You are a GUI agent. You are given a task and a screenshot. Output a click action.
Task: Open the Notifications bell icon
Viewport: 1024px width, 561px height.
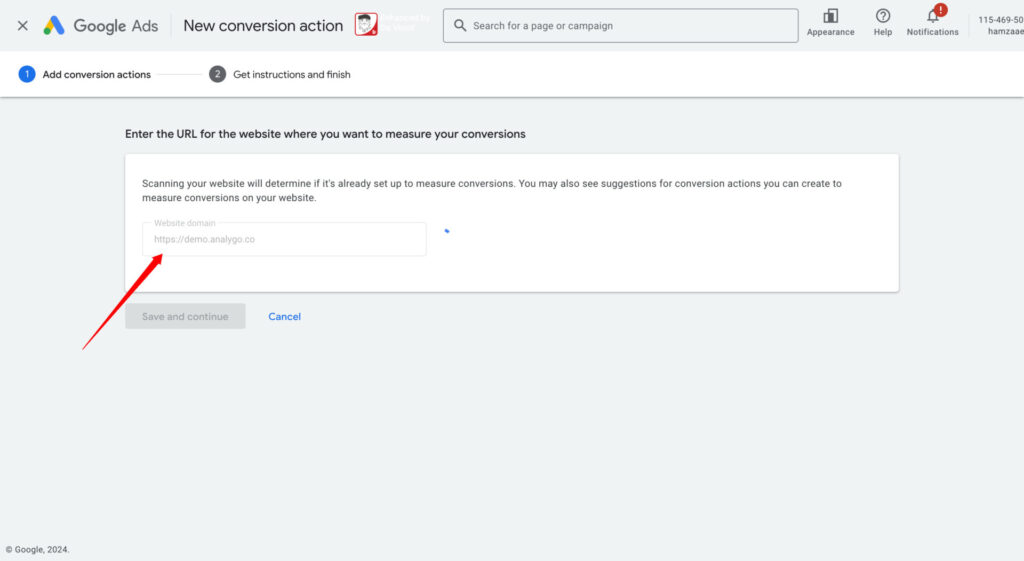tap(932, 18)
